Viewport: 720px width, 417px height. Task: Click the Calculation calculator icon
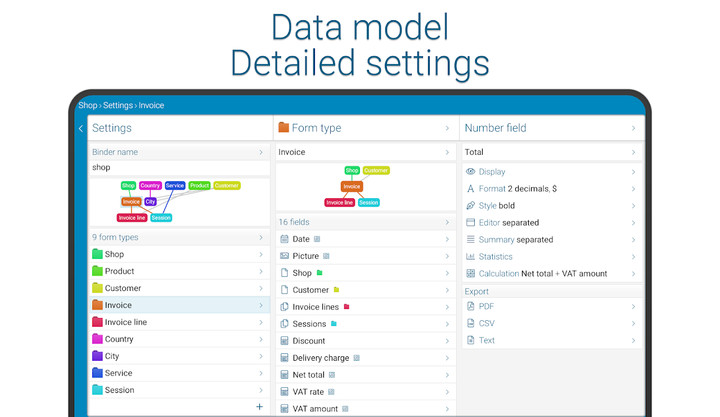pyautogui.click(x=471, y=274)
